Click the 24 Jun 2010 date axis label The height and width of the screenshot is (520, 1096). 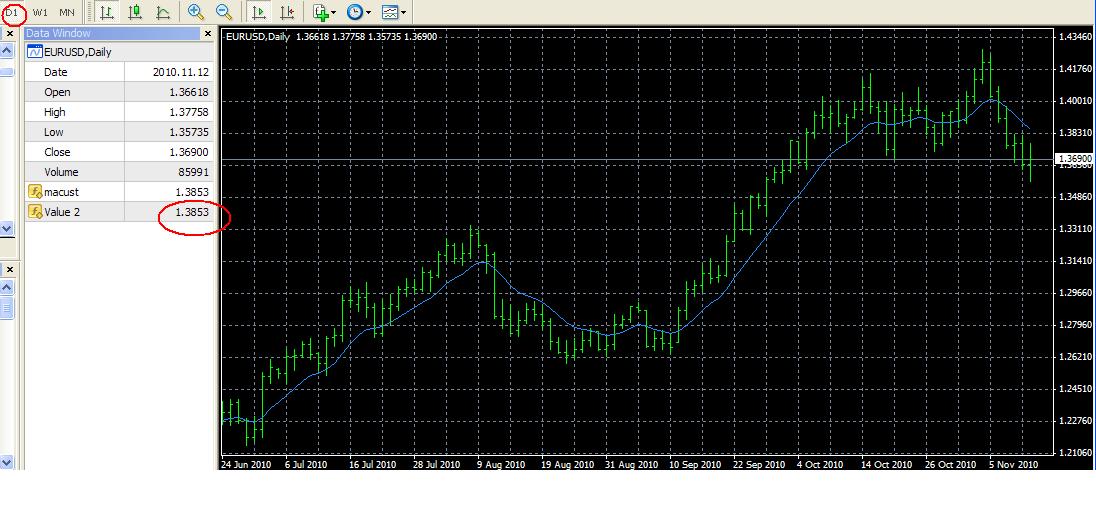point(246,464)
